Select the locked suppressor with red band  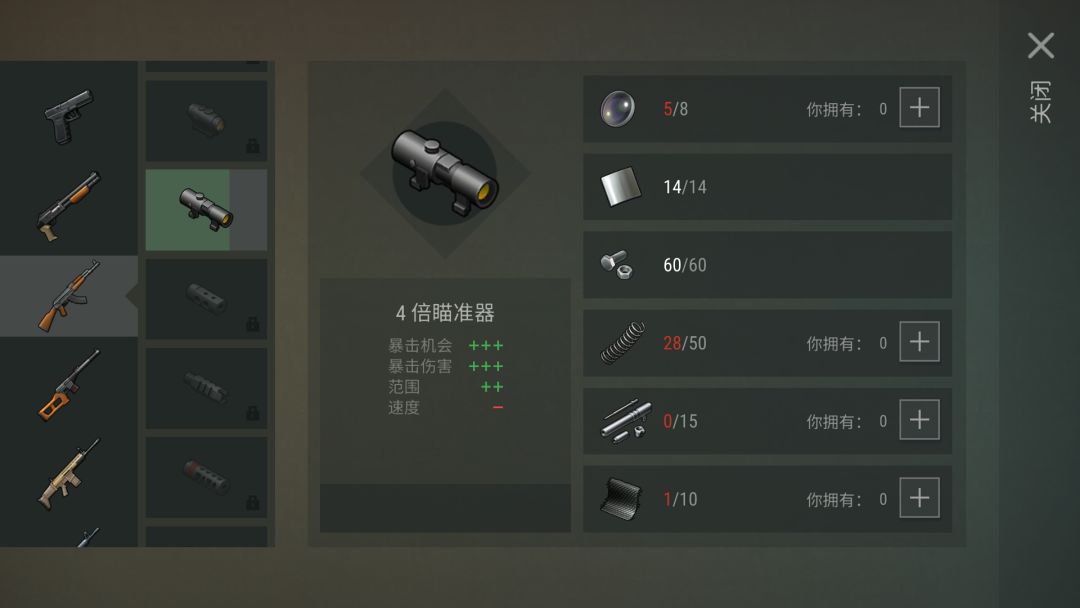pyautogui.click(x=206, y=476)
